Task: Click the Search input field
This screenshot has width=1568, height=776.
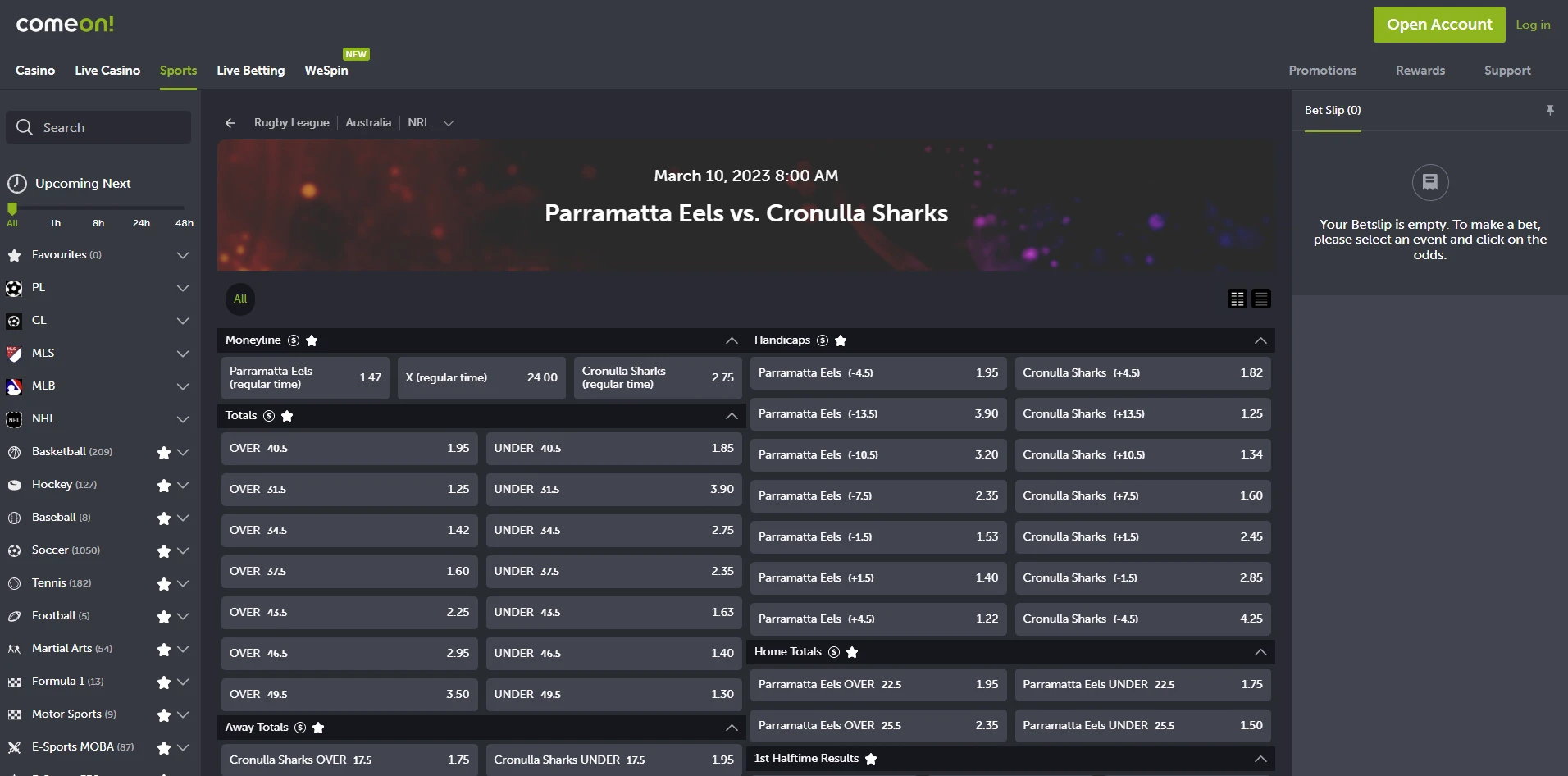Action: click(x=98, y=127)
